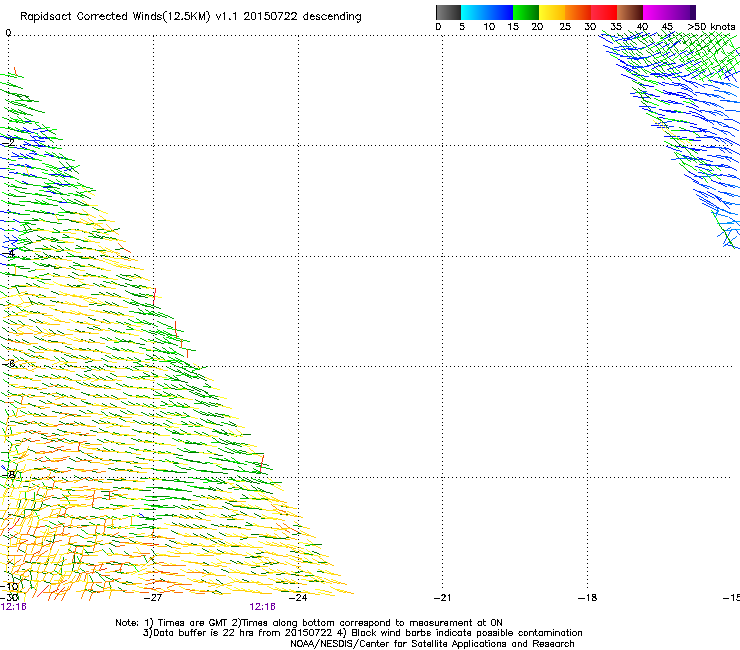Click the '10' label under the color bar
740x650 pixels.
point(489,27)
